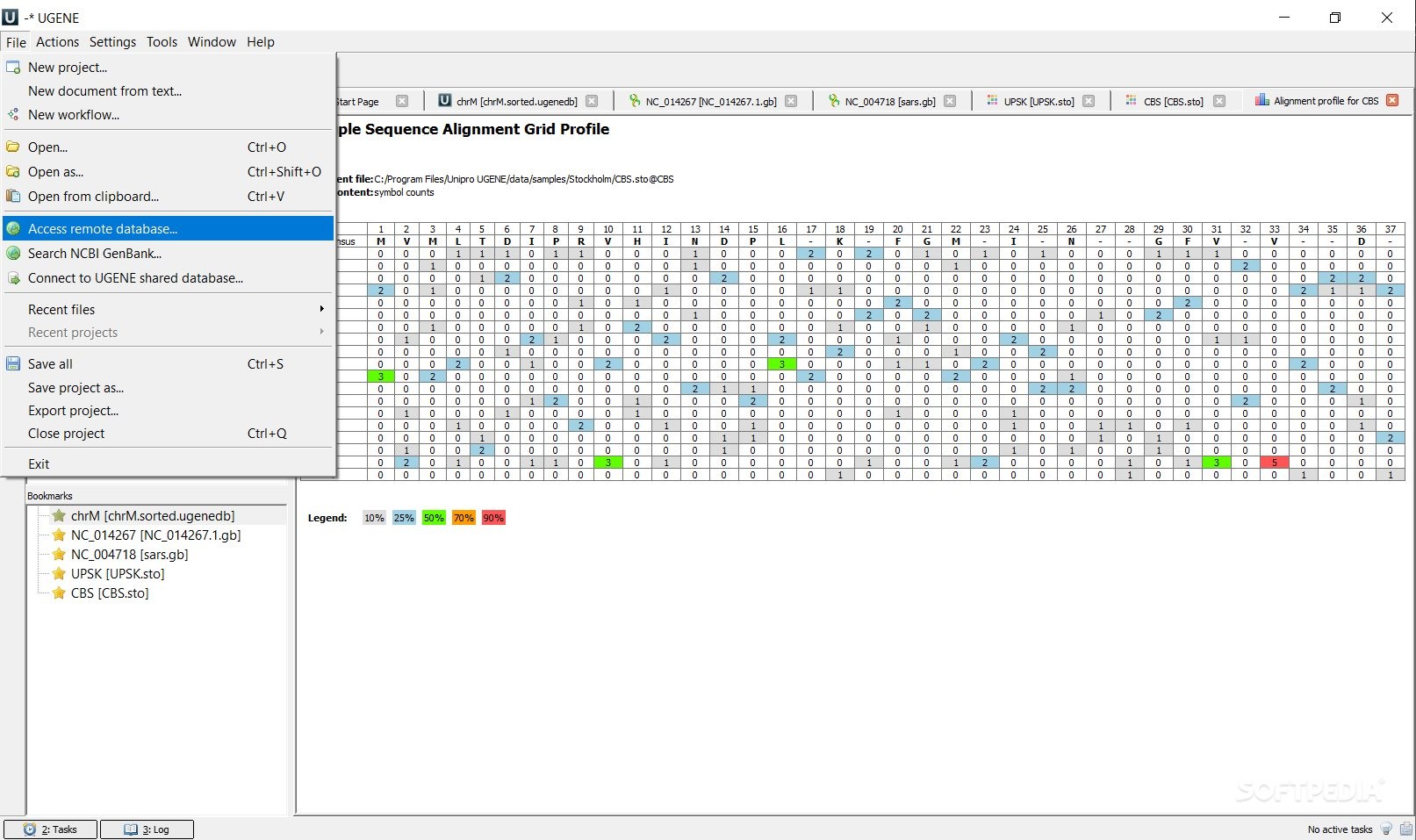
Task: Open the Window menu
Action: coord(212,42)
